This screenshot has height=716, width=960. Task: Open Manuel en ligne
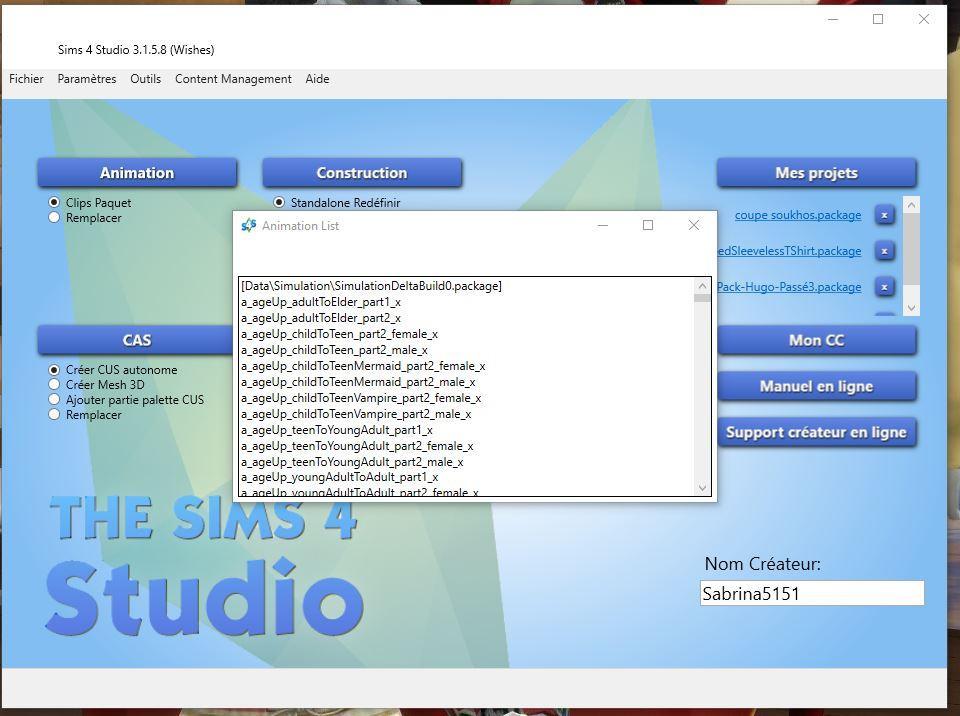pos(817,386)
